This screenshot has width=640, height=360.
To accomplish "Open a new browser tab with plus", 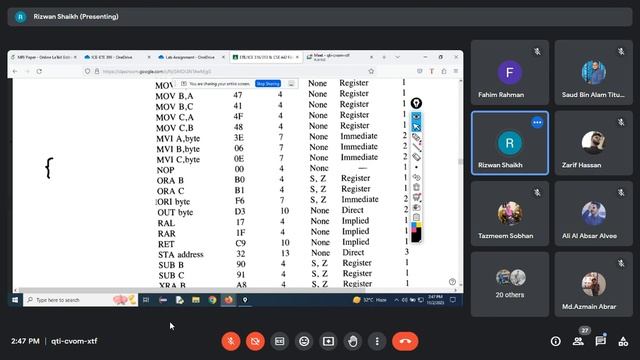I will tap(384, 57).
